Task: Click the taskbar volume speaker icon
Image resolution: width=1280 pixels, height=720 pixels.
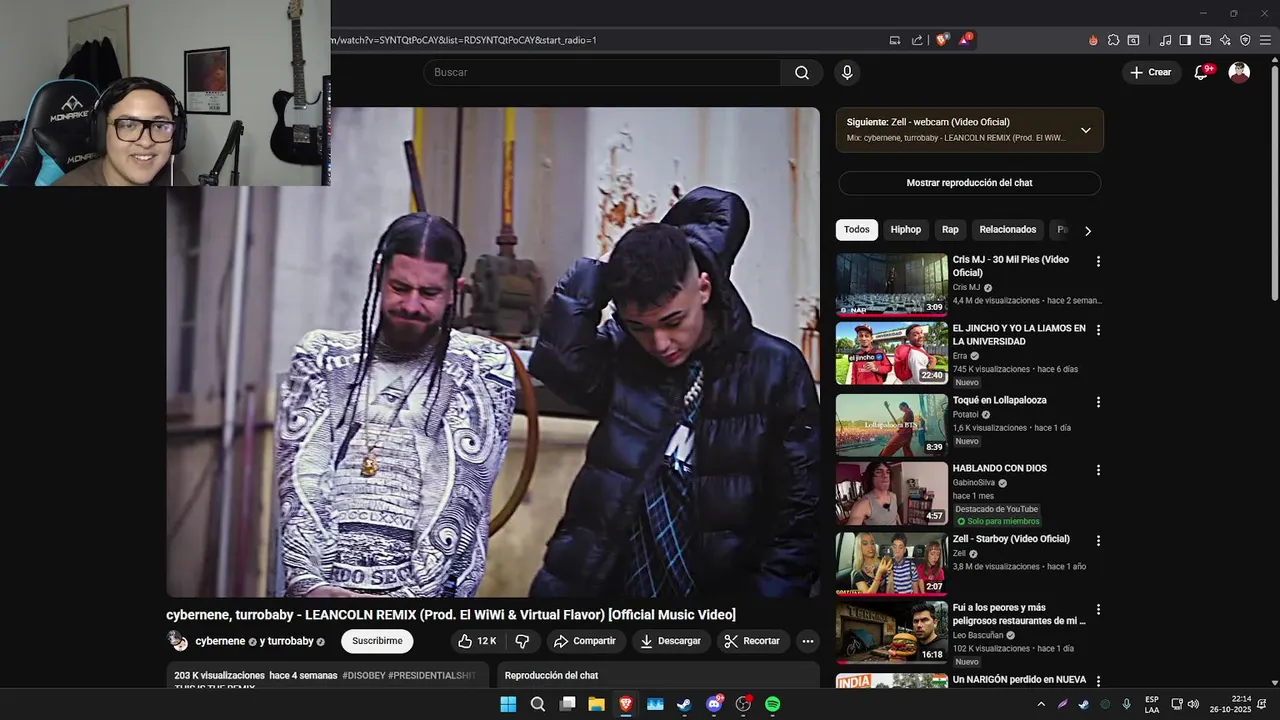Action: click(1193, 704)
